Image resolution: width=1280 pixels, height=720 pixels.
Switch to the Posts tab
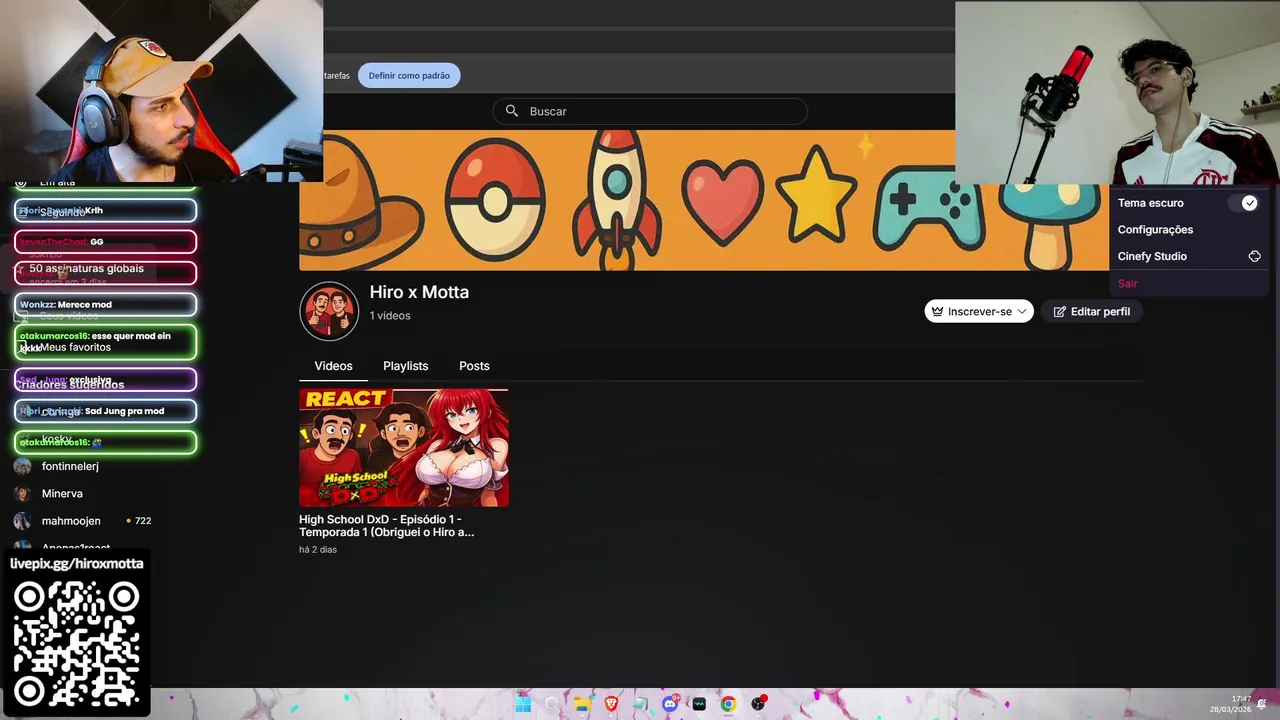pyautogui.click(x=474, y=366)
